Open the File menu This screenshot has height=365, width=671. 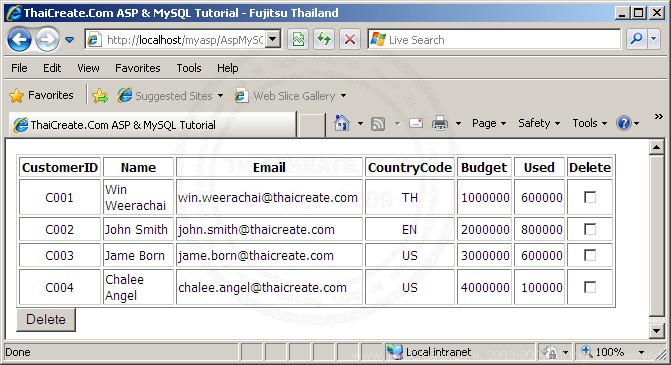(19, 68)
